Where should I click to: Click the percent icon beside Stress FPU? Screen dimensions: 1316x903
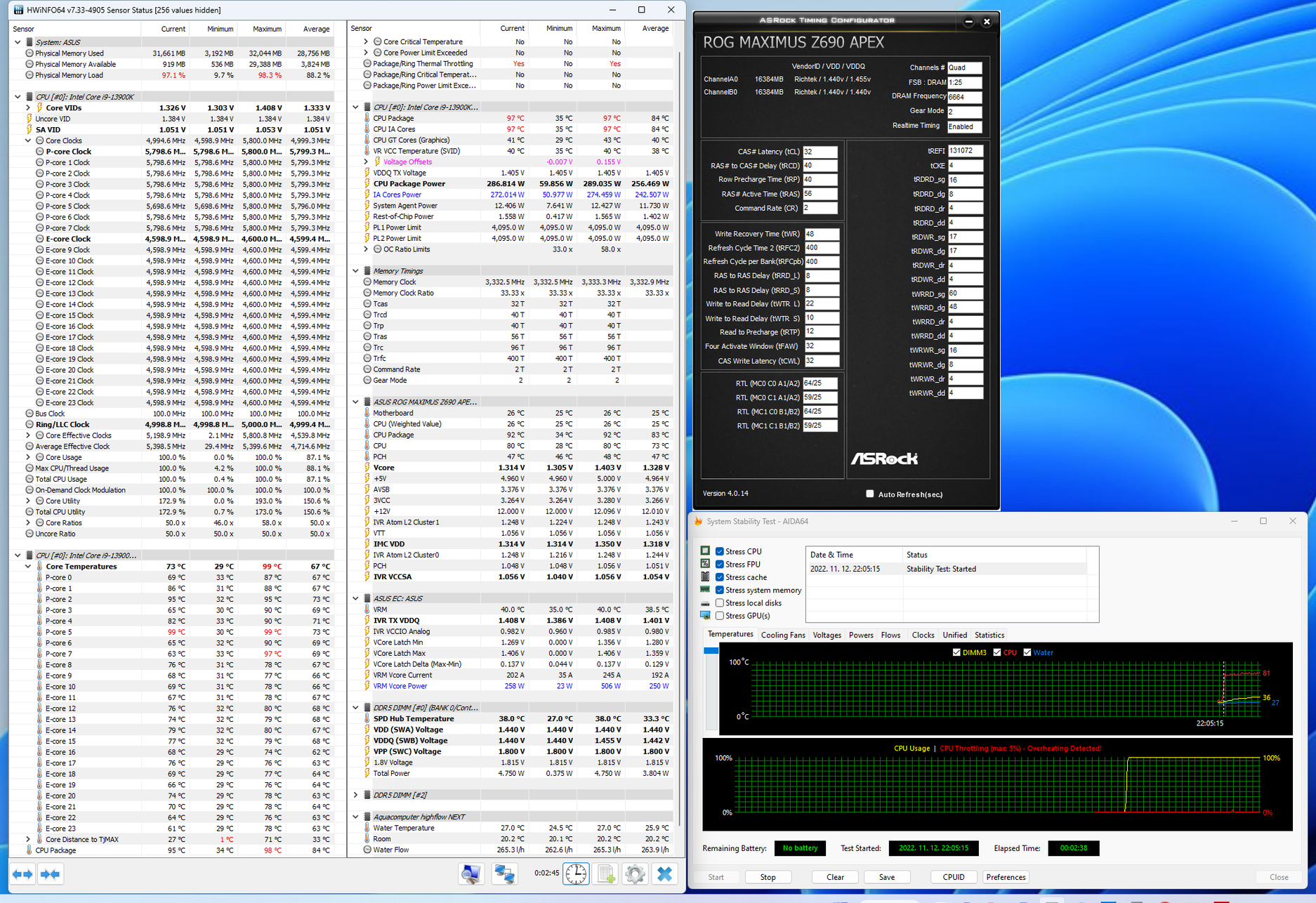(705, 564)
